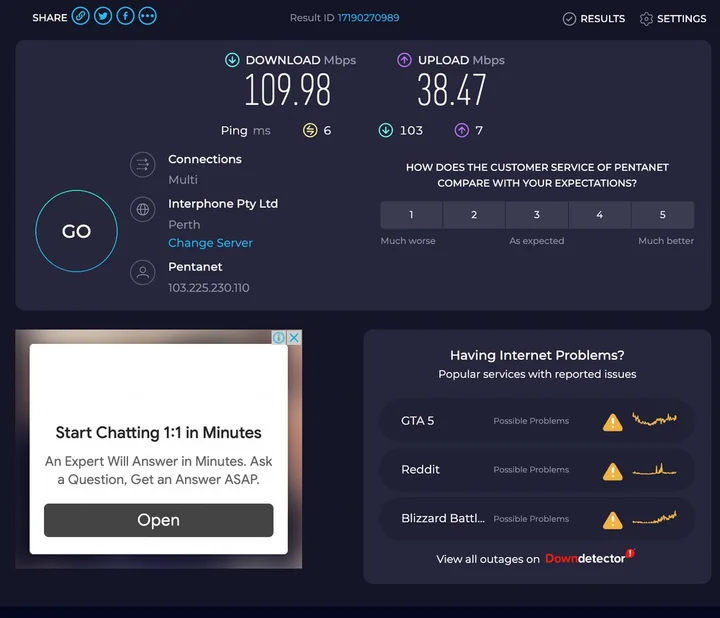Click the Change Server link

(x=210, y=243)
